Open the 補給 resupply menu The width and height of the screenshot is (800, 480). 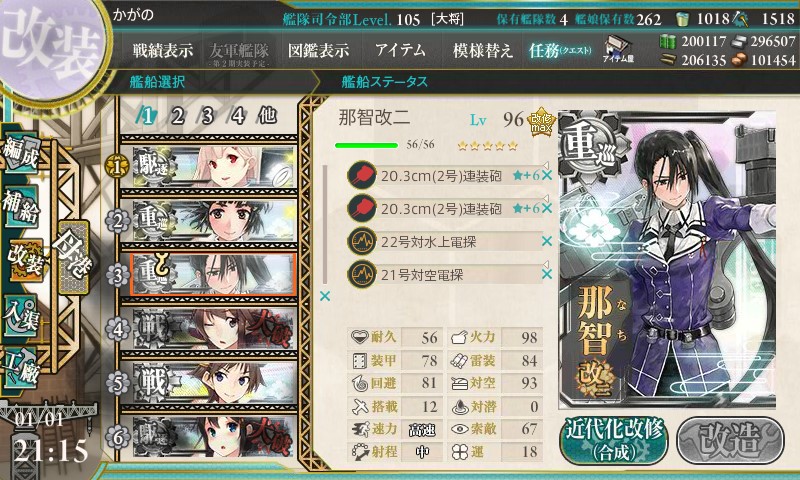click(21, 207)
